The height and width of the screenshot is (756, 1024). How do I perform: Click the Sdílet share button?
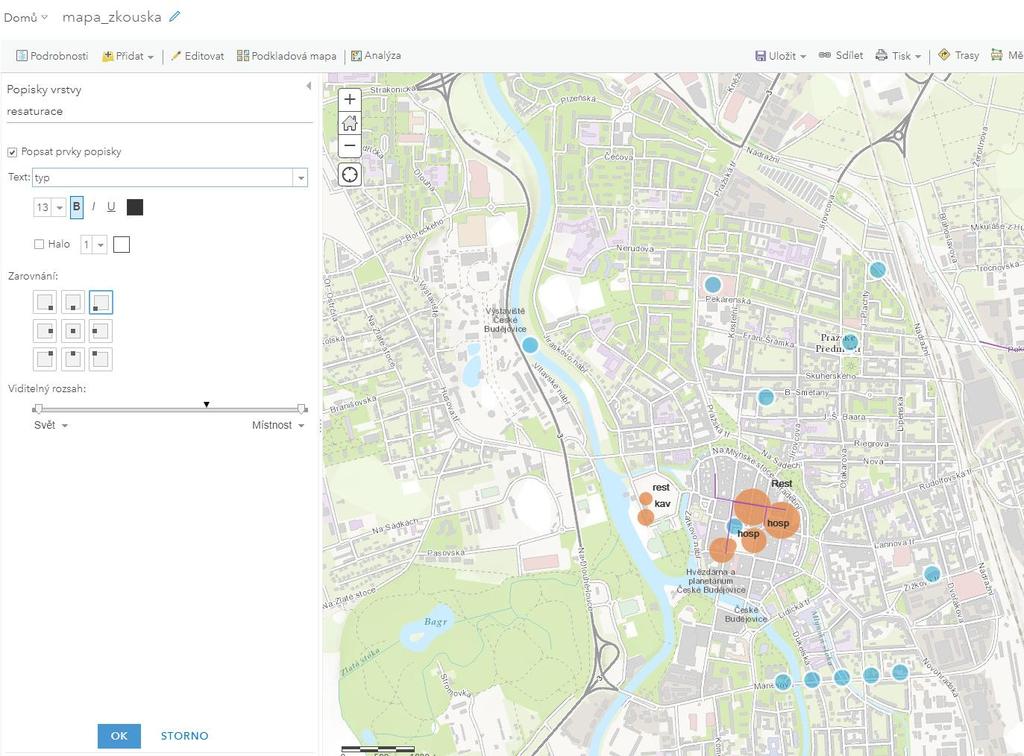(841, 56)
